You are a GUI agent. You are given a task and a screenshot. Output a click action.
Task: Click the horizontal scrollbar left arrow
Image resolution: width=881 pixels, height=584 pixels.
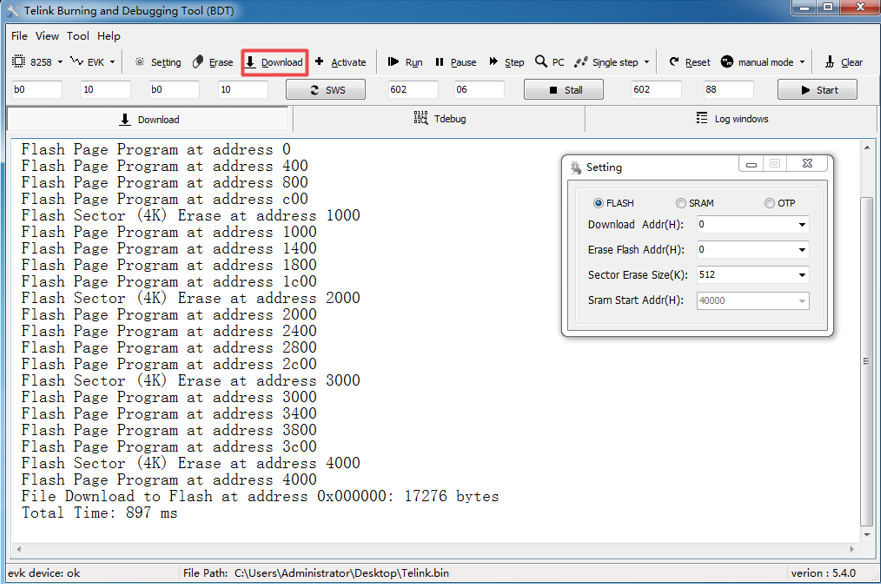pos(19,549)
